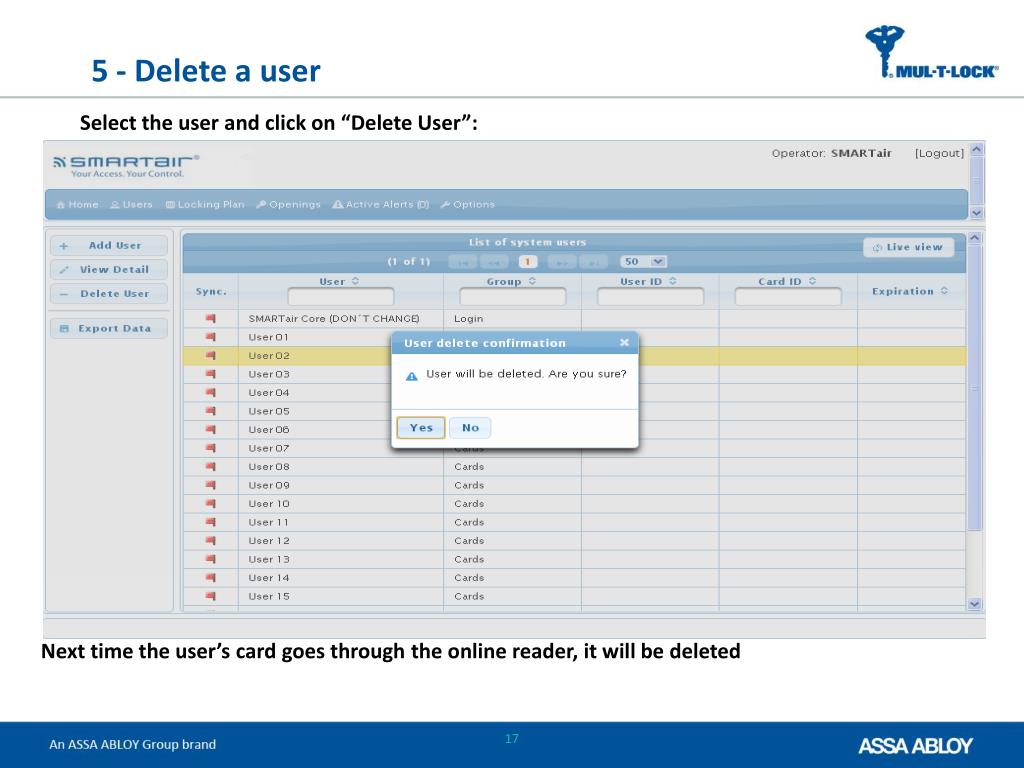Click the user list scrollbar up arrow
Viewport: 1024px width, 768px height.
point(974,238)
